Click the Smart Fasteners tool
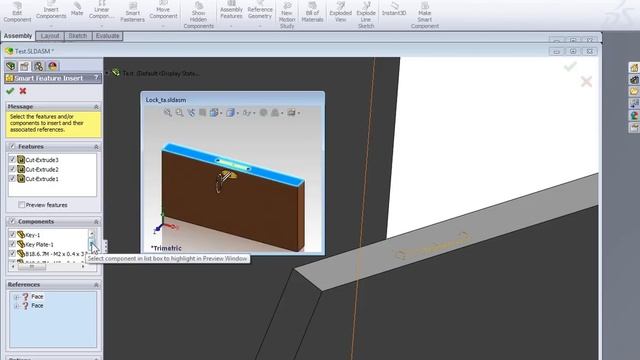The image size is (640, 360). [x=132, y=12]
